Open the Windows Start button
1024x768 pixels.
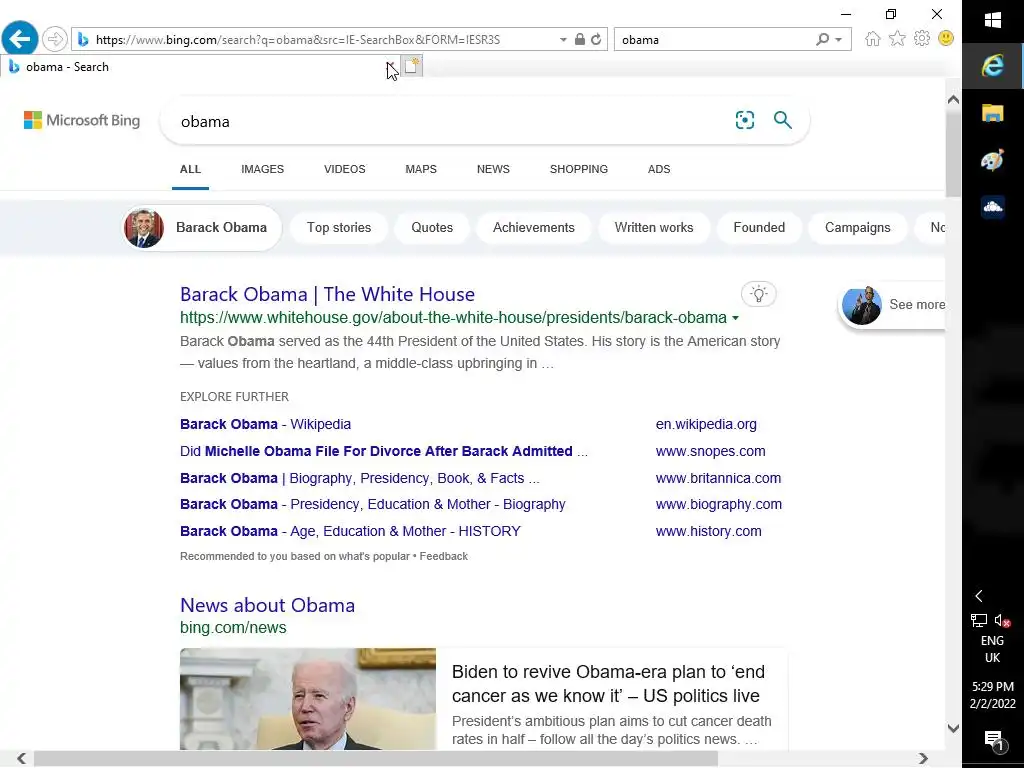pyautogui.click(x=993, y=20)
